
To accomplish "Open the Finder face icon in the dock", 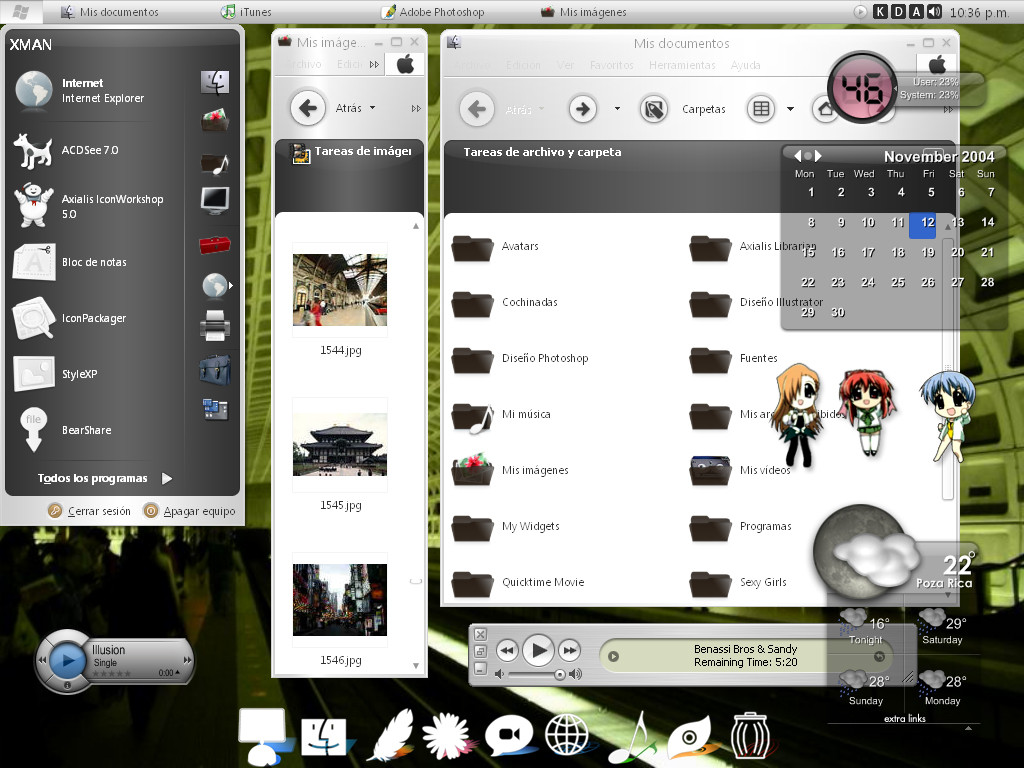I will [x=325, y=736].
